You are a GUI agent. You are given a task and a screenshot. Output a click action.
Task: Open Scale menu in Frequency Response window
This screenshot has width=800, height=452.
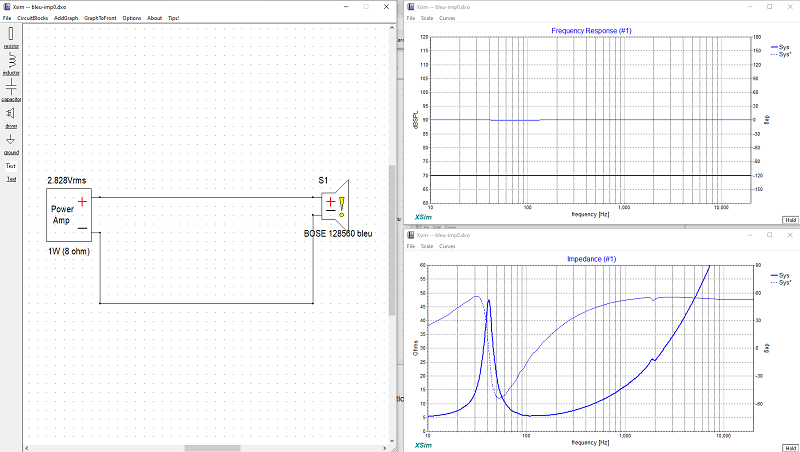tap(427, 18)
